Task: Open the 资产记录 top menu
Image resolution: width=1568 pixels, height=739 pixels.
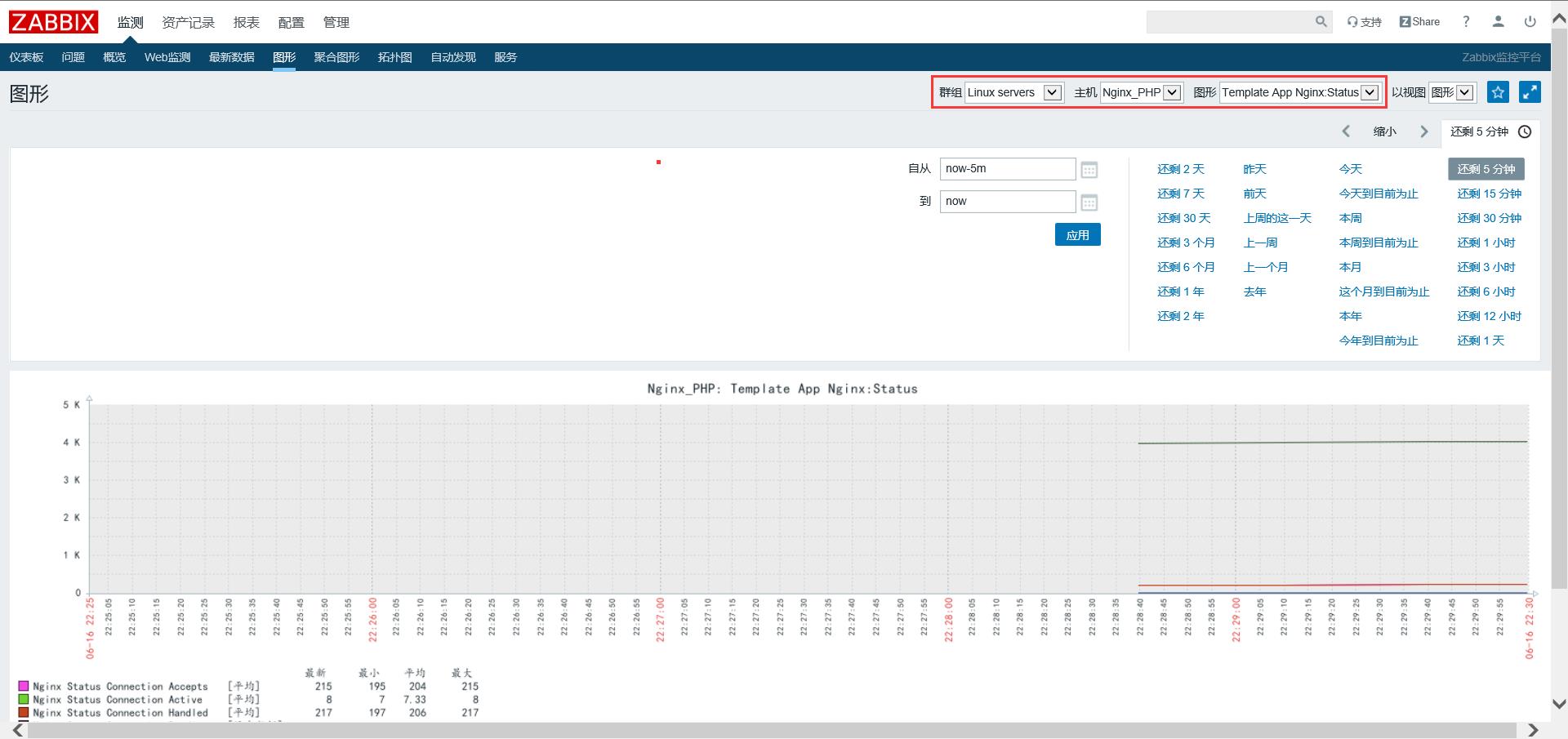Action: pyautogui.click(x=188, y=23)
